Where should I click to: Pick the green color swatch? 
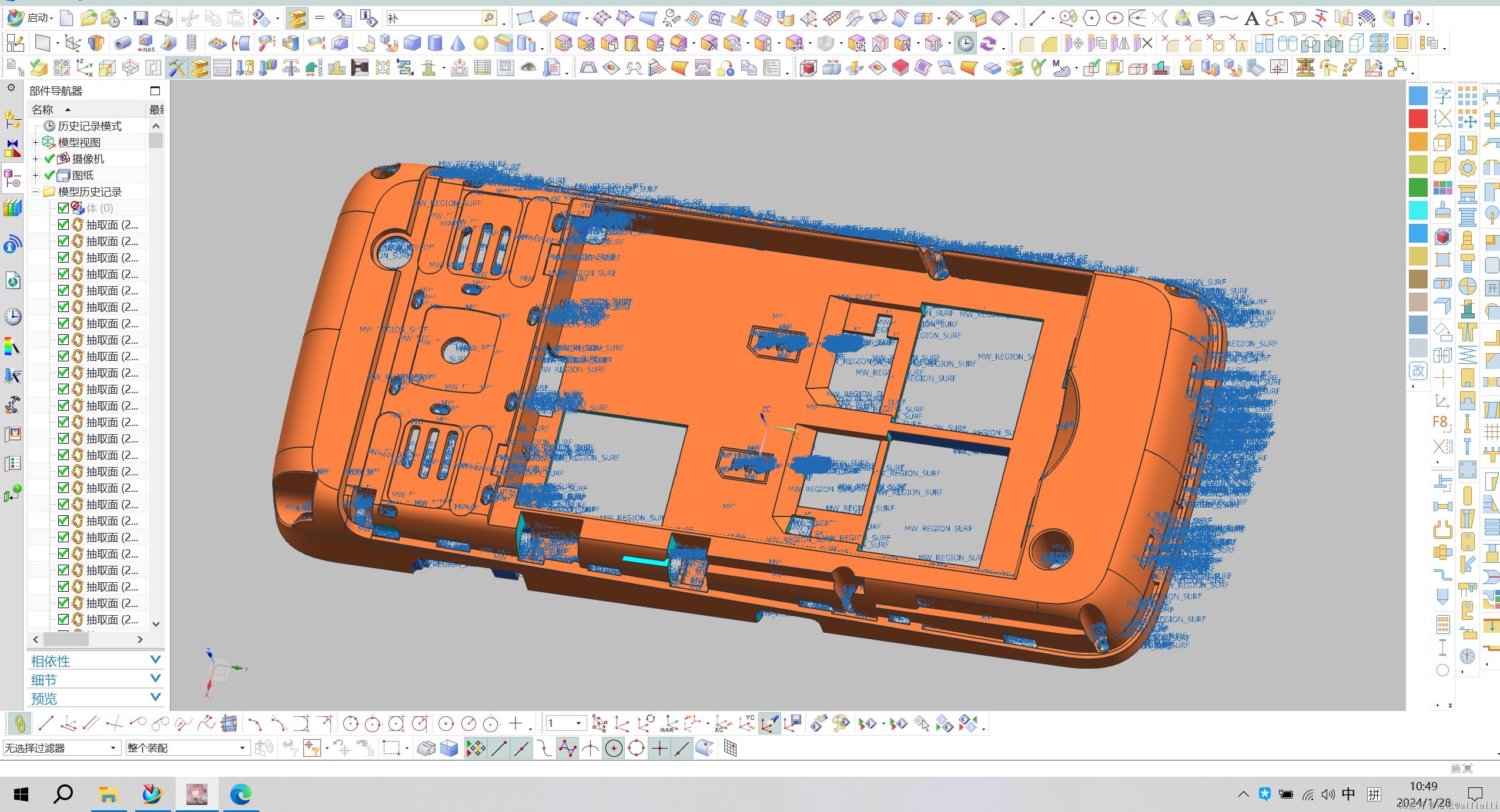[x=1418, y=187]
